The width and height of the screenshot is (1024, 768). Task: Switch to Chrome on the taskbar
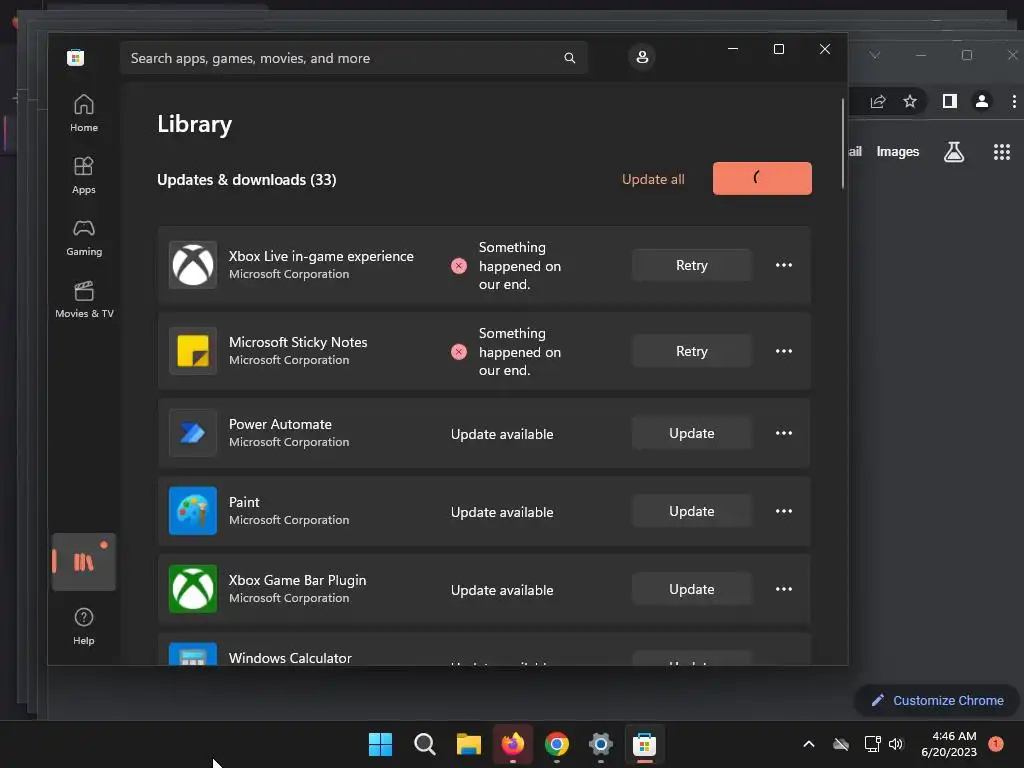pos(556,744)
